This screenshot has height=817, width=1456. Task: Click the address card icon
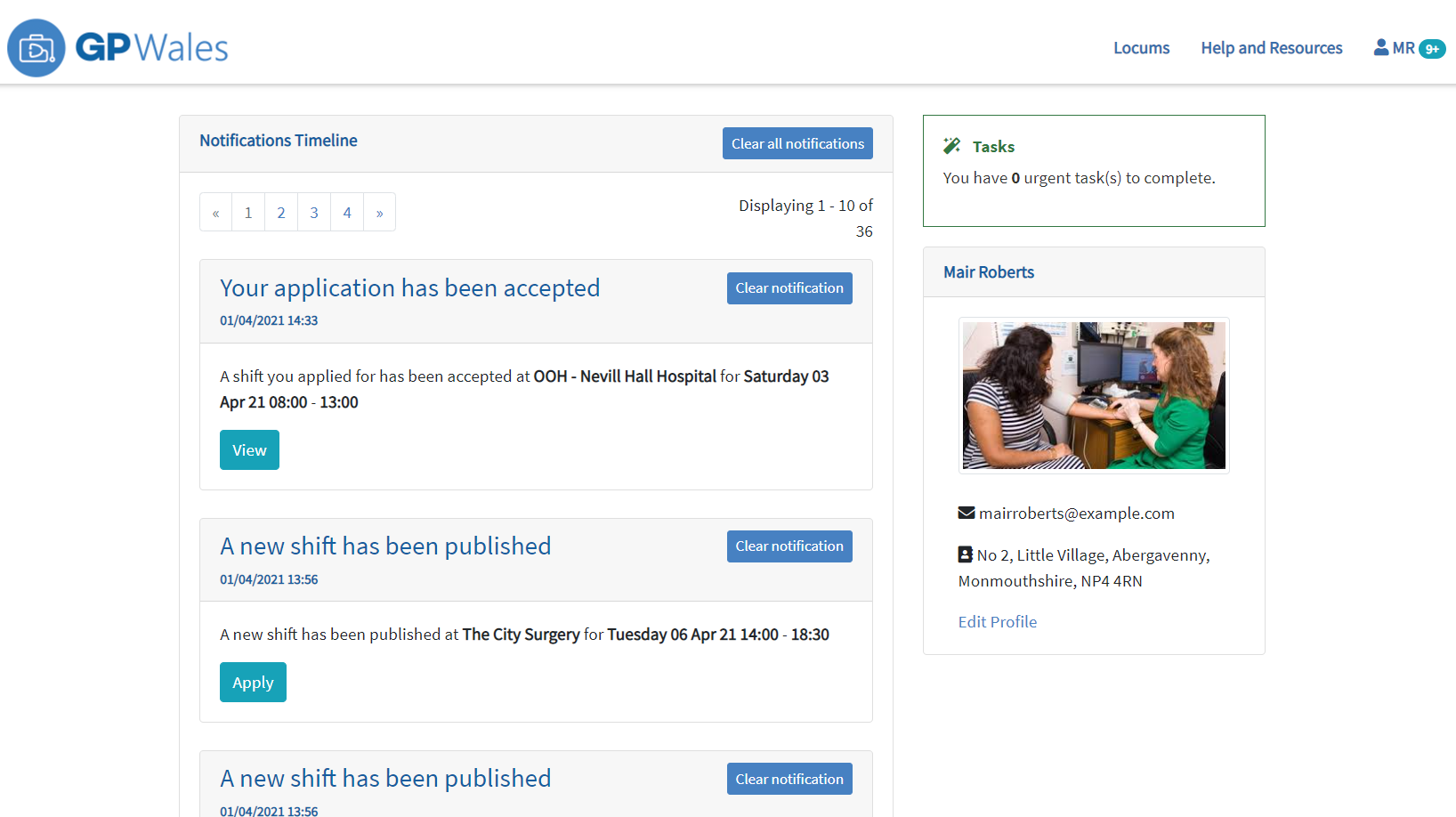966,554
